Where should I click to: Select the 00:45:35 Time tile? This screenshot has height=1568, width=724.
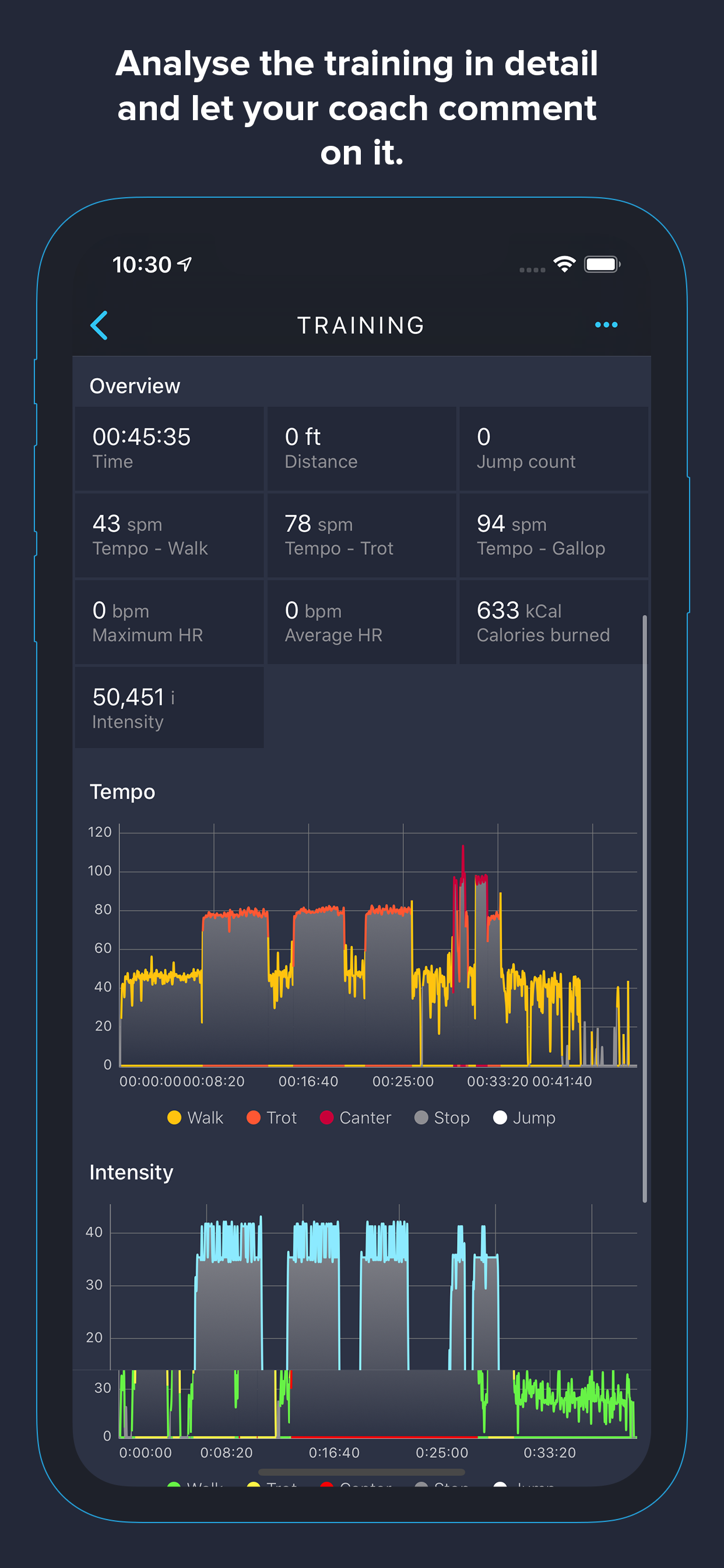coord(169,448)
